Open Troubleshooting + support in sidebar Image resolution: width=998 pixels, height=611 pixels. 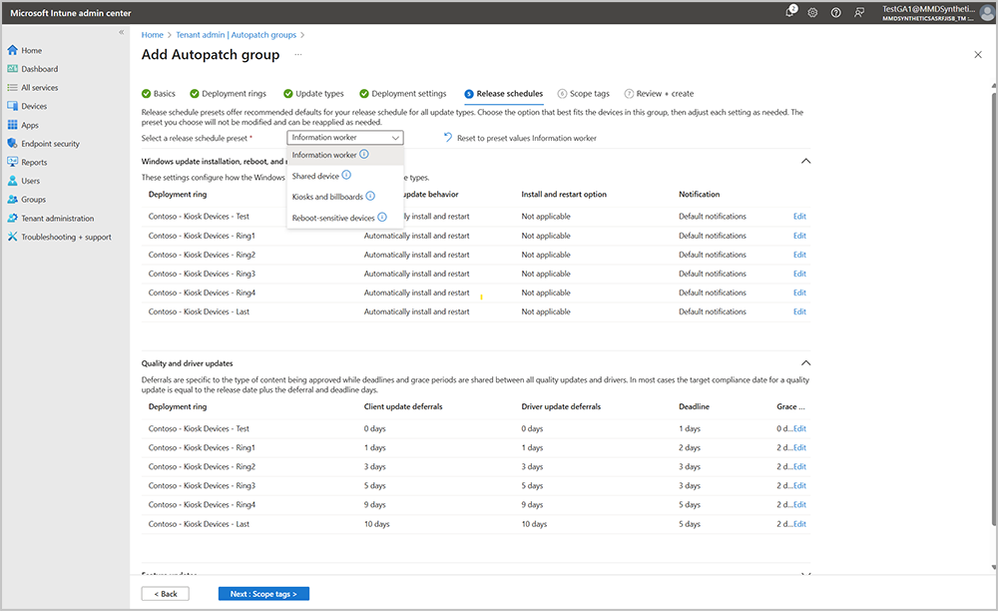[x=66, y=237]
